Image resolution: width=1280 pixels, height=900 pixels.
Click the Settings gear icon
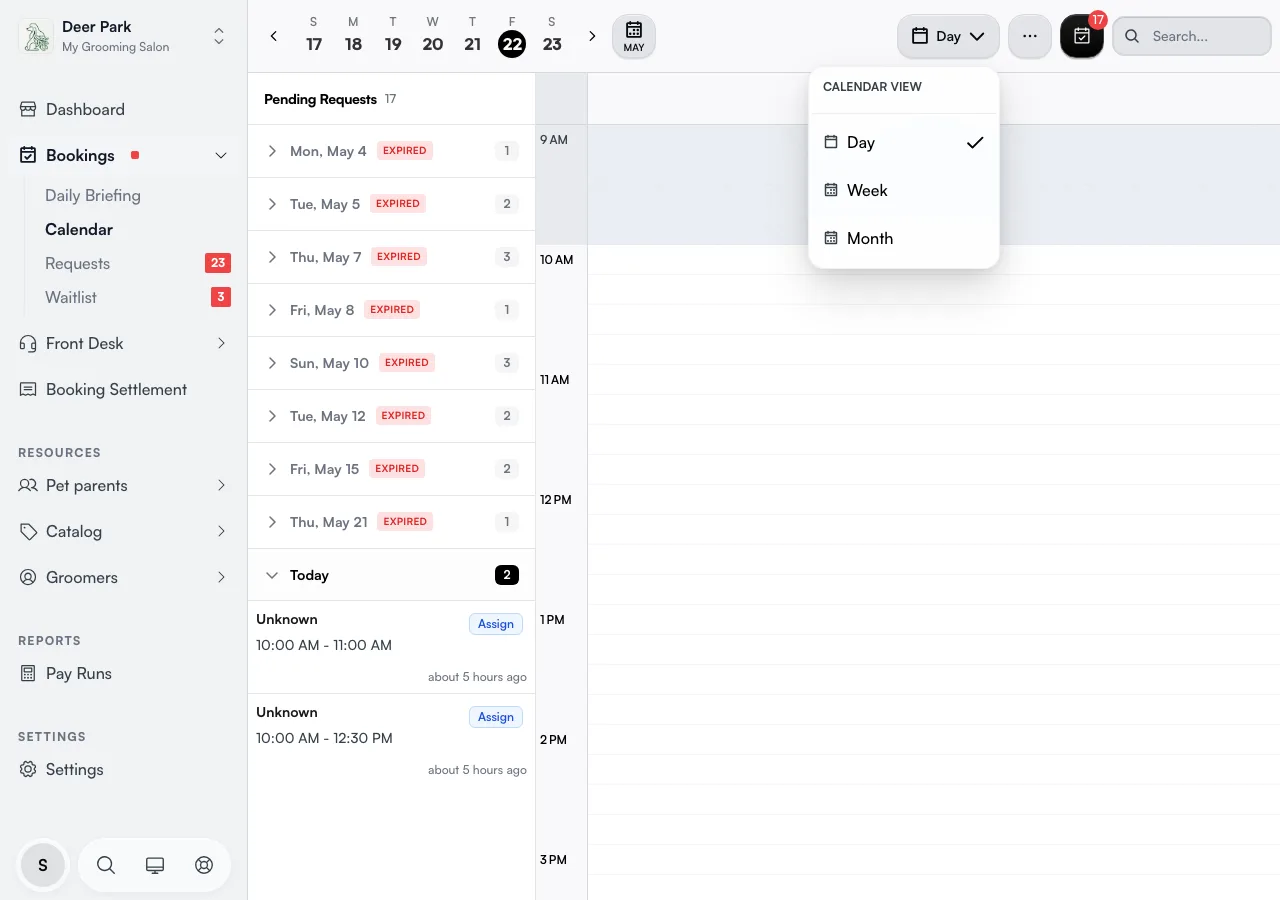[x=28, y=769]
